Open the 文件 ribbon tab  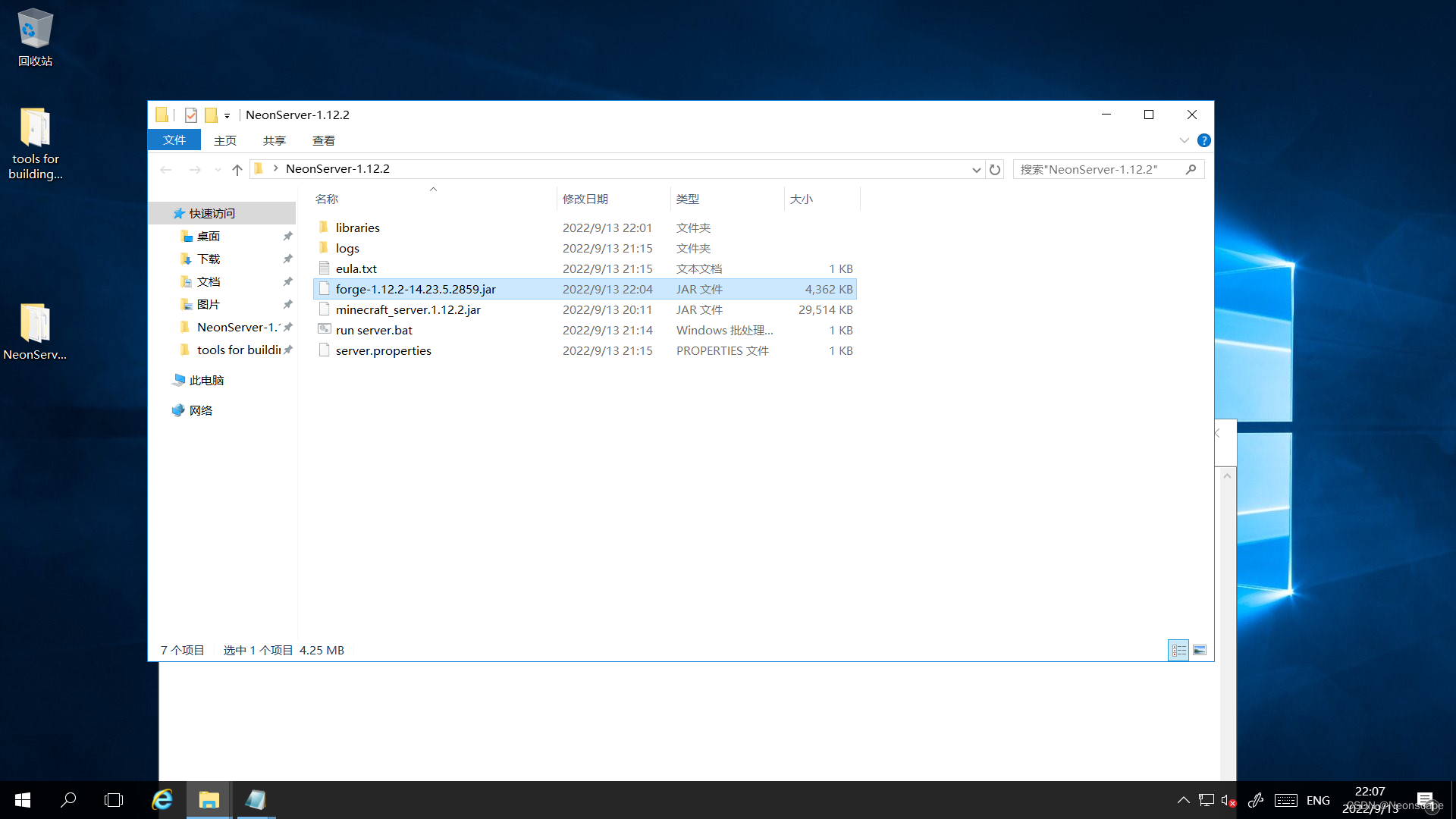coord(174,140)
